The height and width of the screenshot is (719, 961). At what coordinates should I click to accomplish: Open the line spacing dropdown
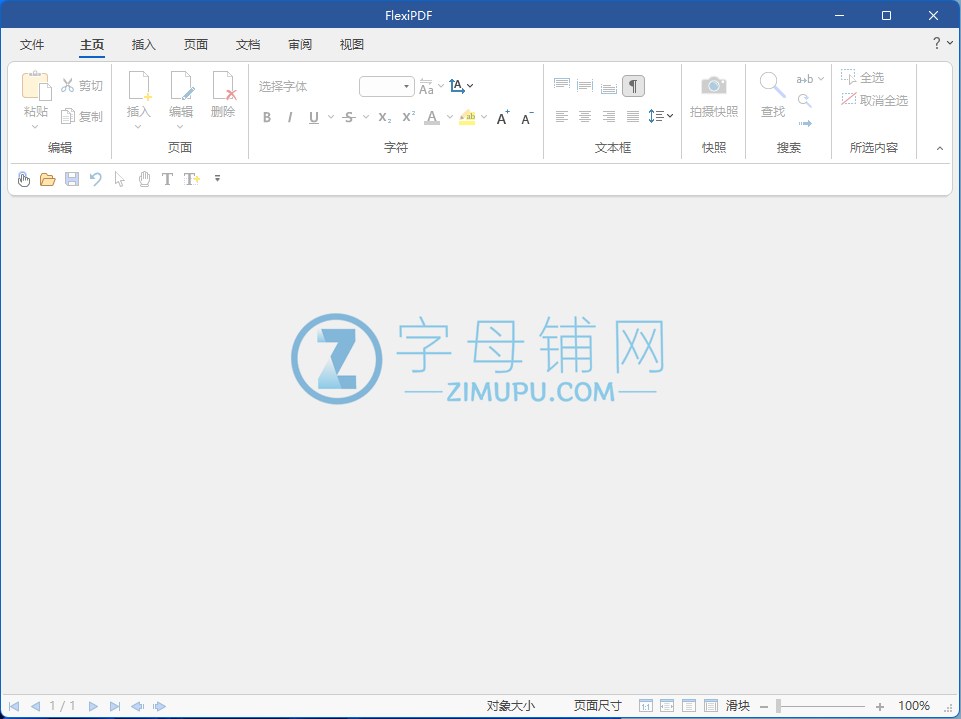[661, 116]
